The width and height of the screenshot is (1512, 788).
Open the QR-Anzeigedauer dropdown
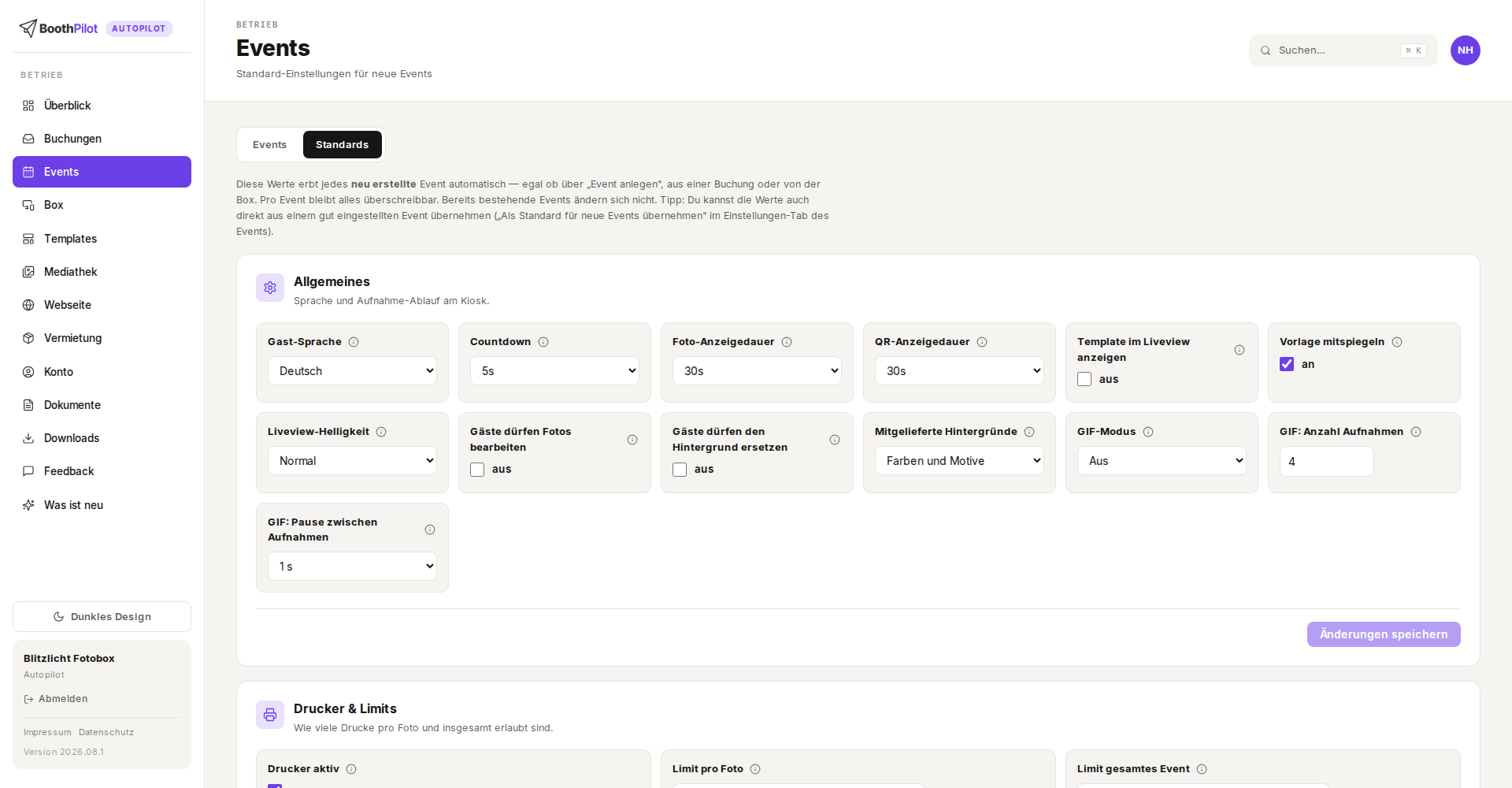tap(959, 371)
